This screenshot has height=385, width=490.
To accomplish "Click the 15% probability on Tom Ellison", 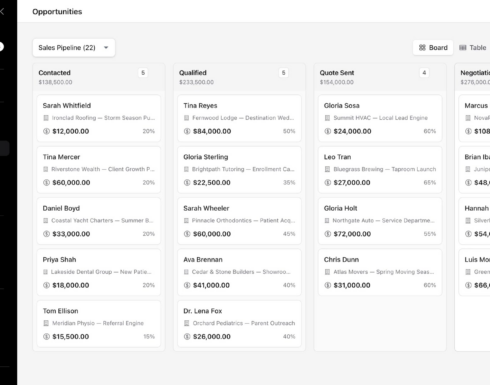I will 149,337.
